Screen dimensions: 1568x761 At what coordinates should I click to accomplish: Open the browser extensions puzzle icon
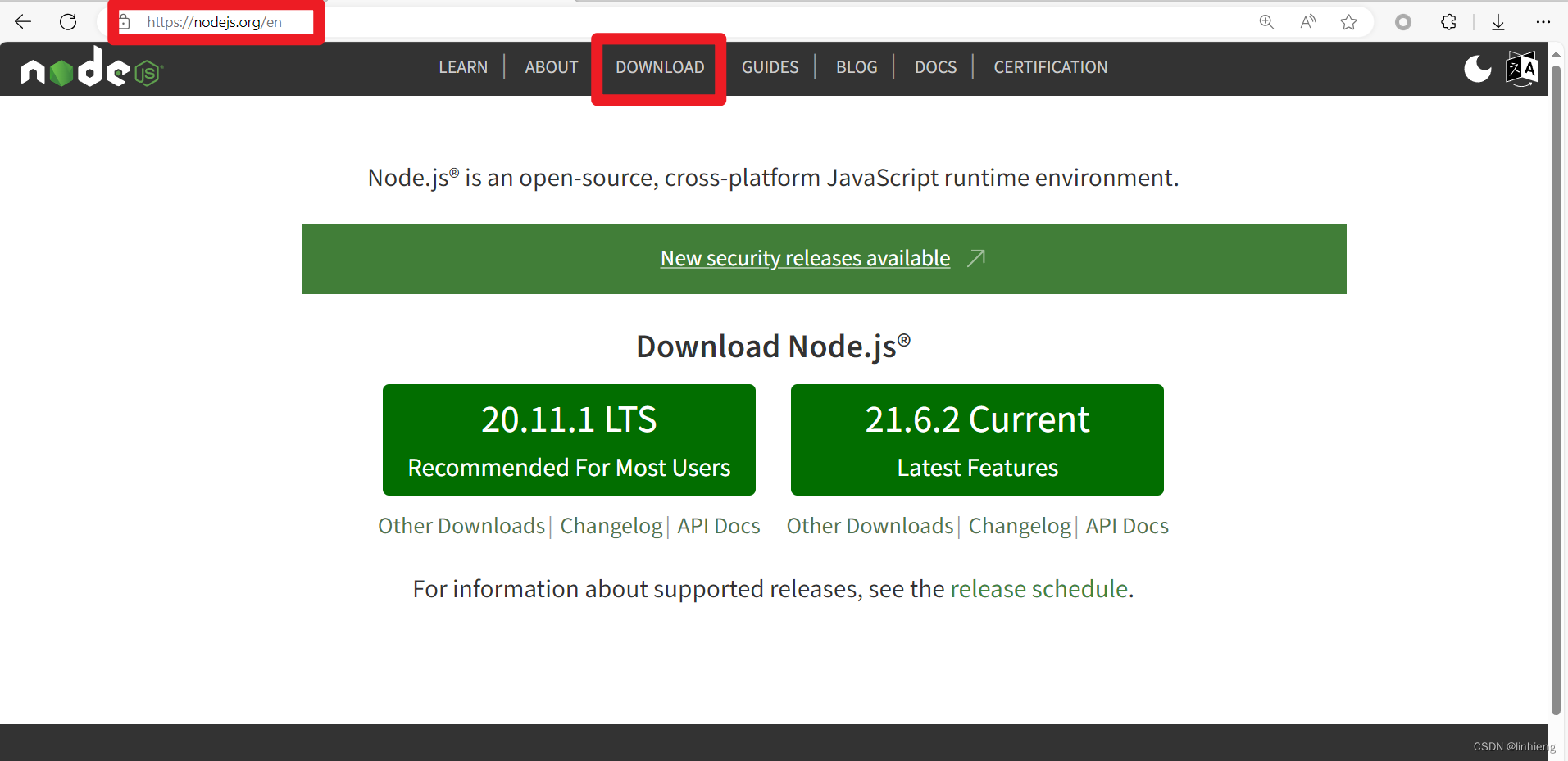tap(1448, 22)
